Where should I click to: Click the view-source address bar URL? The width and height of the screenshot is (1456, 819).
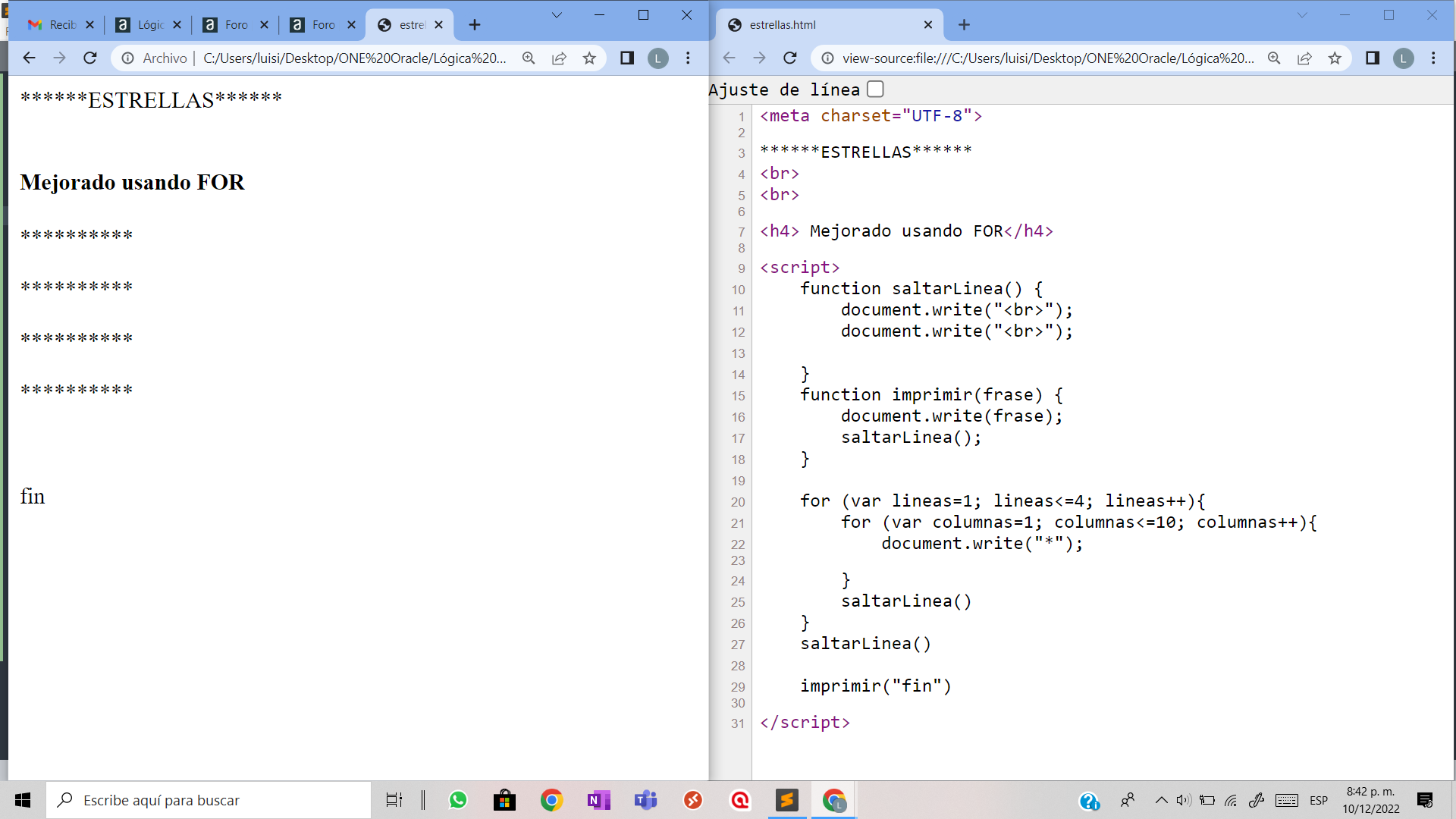pyautogui.click(x=1048, y=58)
